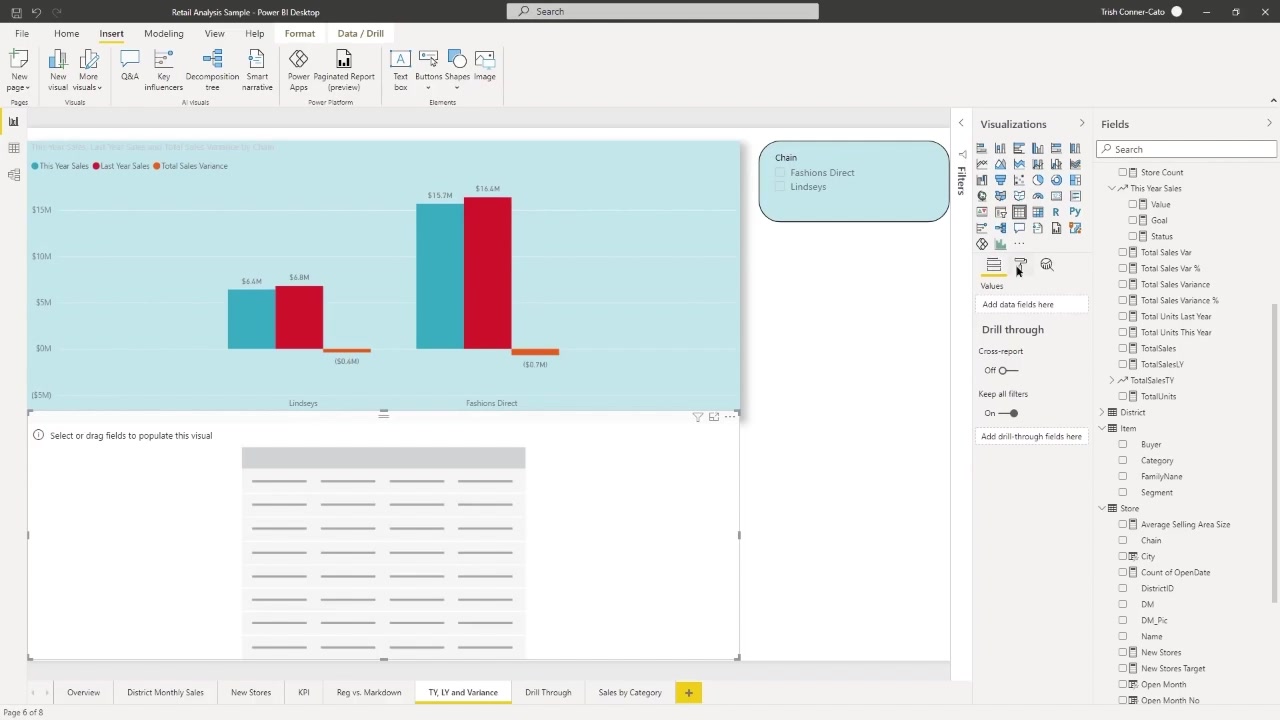The height and width of the screenshot is (720, 1280).
Task: Click the Fields pane search box
Action: point(1187,149)
